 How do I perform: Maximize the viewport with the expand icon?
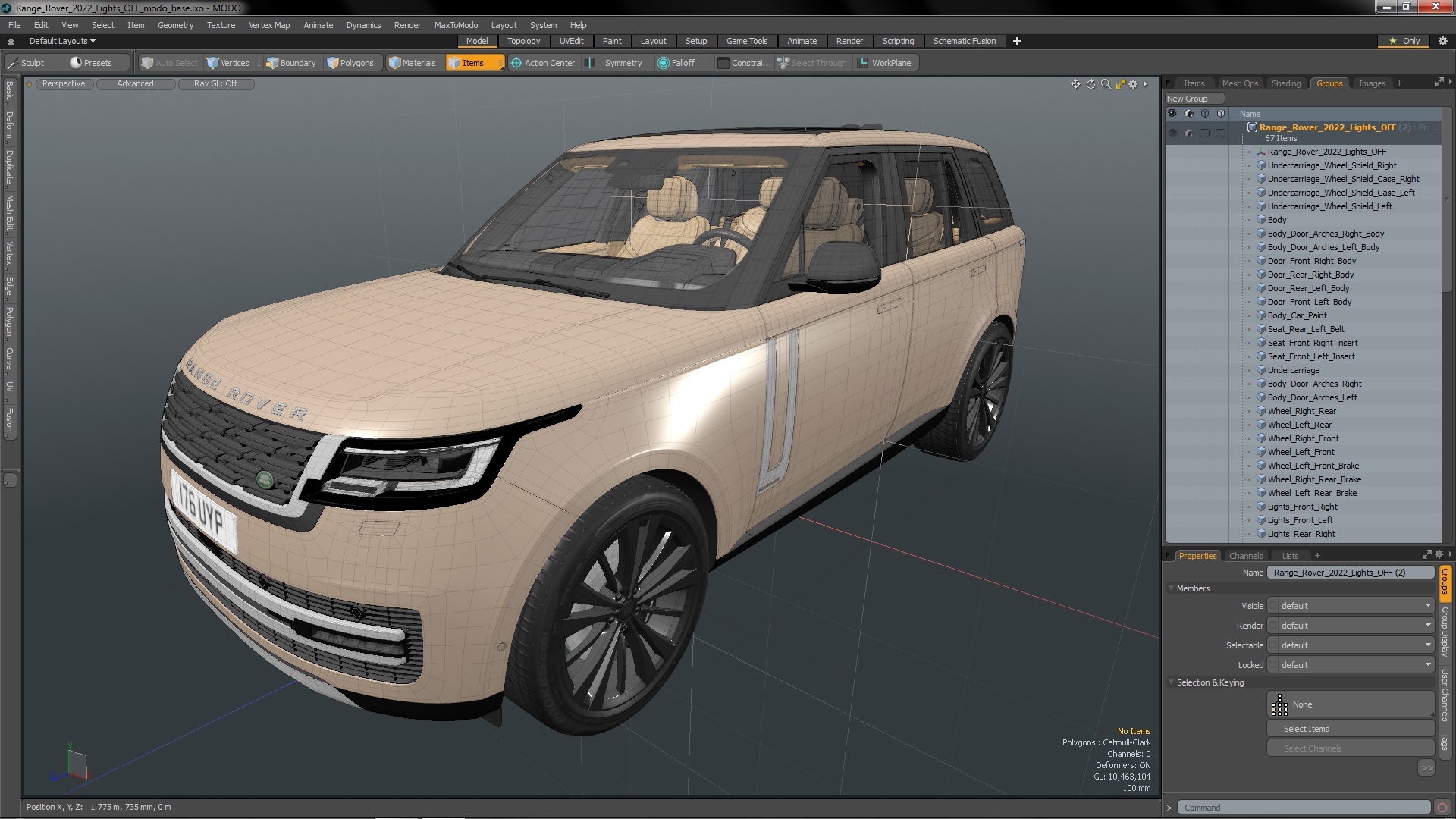click(1120, 84)
